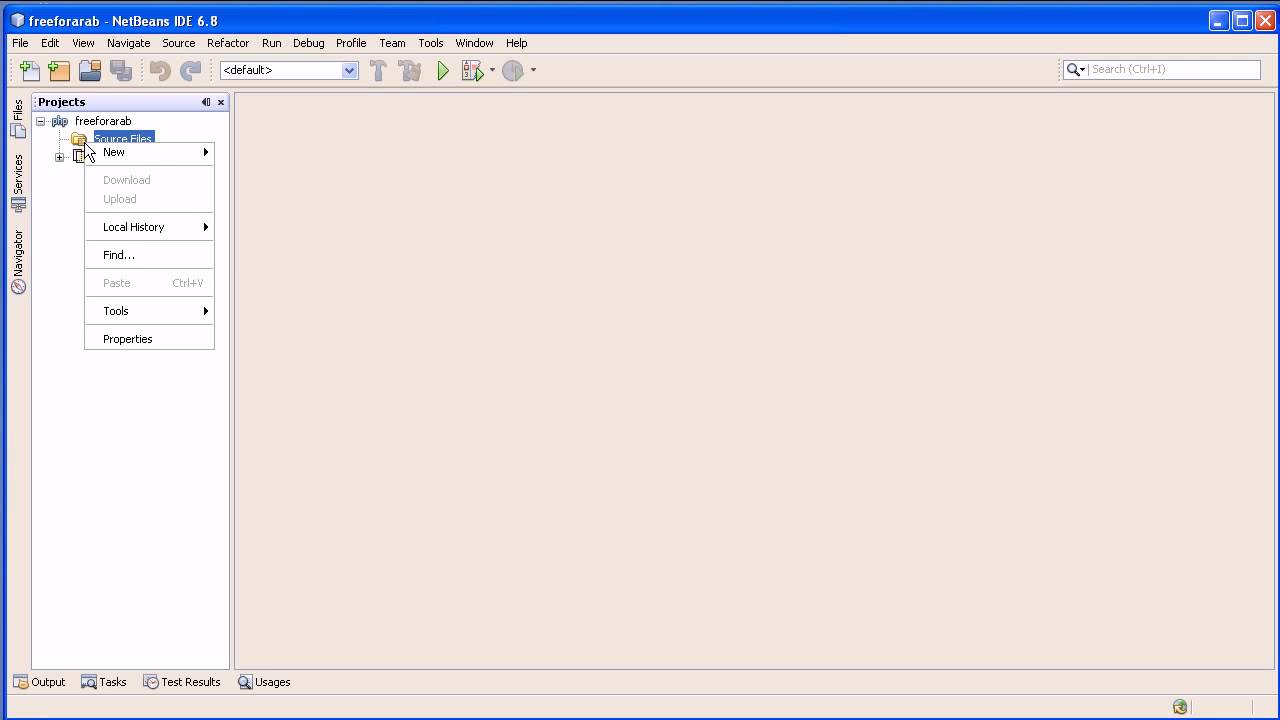The width and height of the screenshot is (1280, 720).
Task: Click the Debug Project toolbar icon
Action: click(472, 70)
